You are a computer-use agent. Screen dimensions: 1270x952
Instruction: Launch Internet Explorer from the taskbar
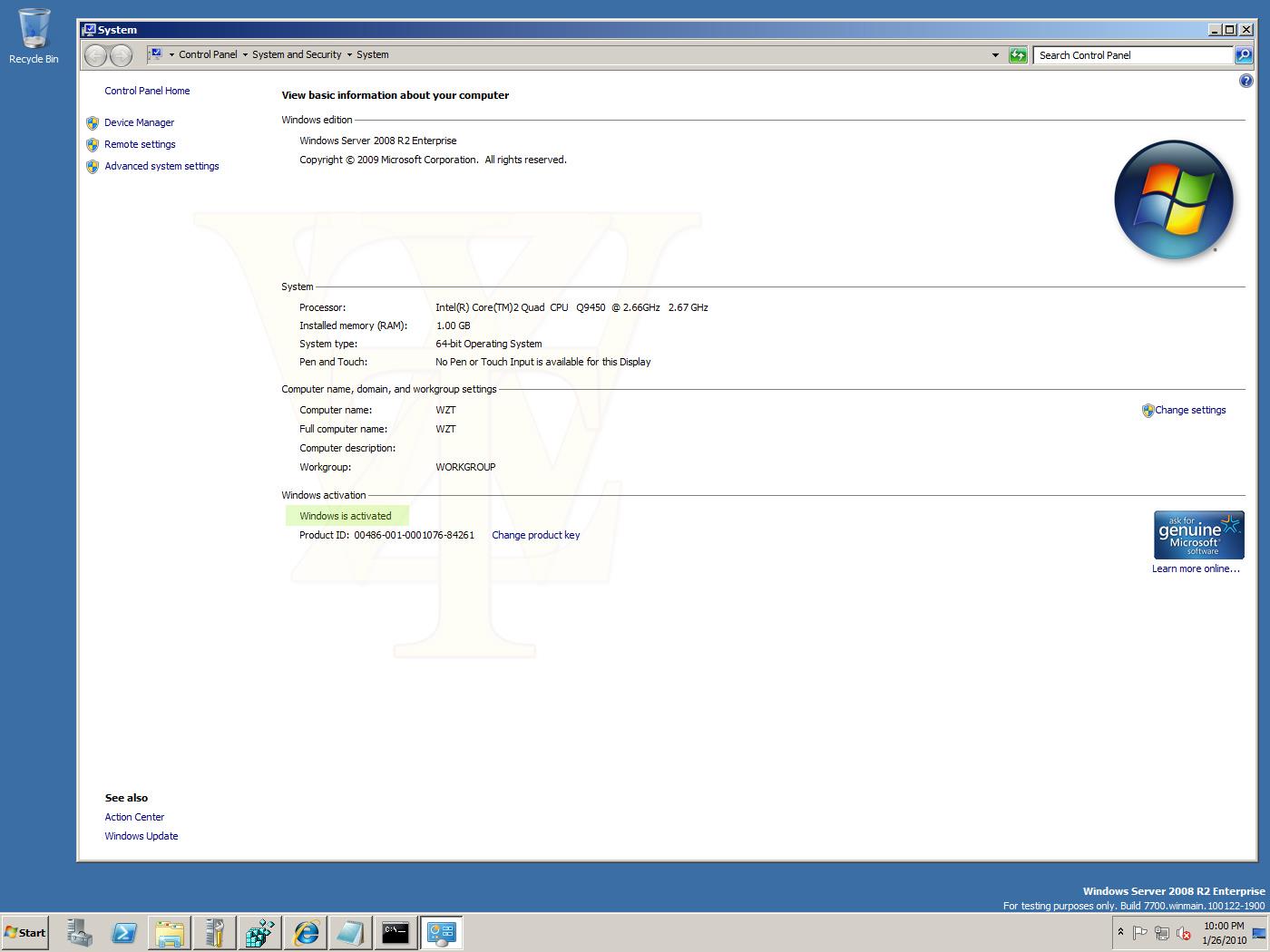[306, 932]
